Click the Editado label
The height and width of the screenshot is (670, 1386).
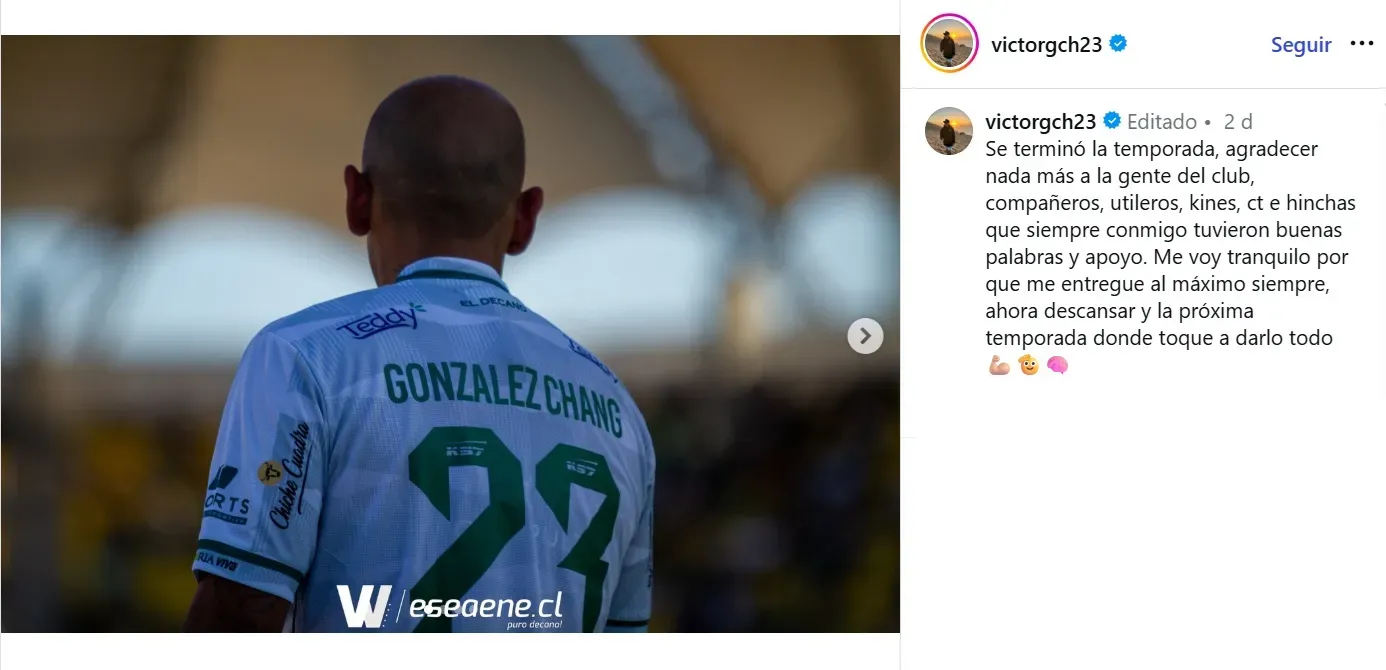(x=1162, y=122)
